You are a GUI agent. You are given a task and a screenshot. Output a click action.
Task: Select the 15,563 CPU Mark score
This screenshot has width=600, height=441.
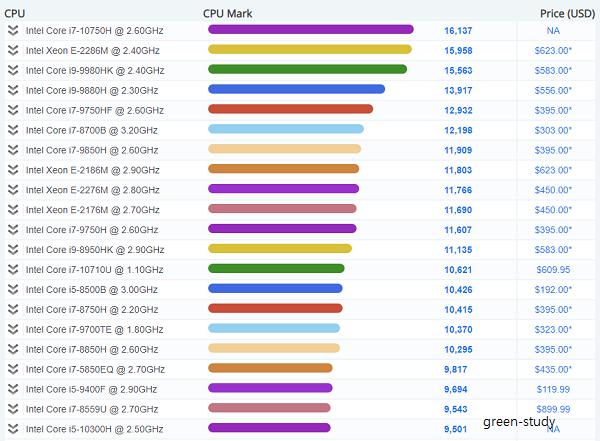coord(458,70)
